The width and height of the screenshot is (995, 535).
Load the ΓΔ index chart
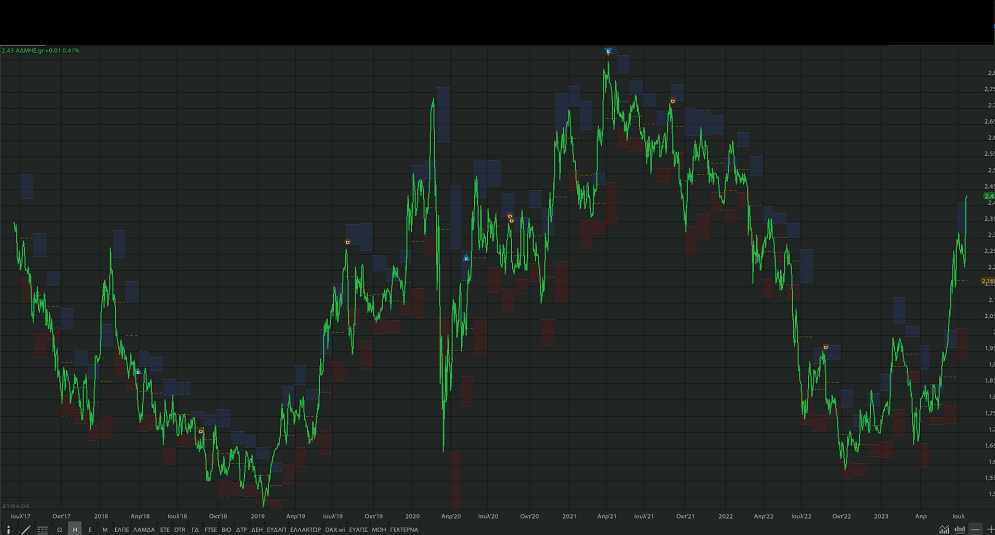tap(195, 529)
